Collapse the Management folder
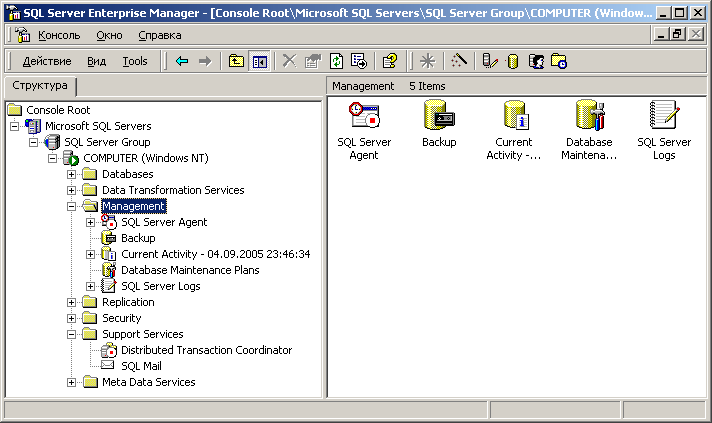The width and height of the screenshot is (712, 423). 71,206
